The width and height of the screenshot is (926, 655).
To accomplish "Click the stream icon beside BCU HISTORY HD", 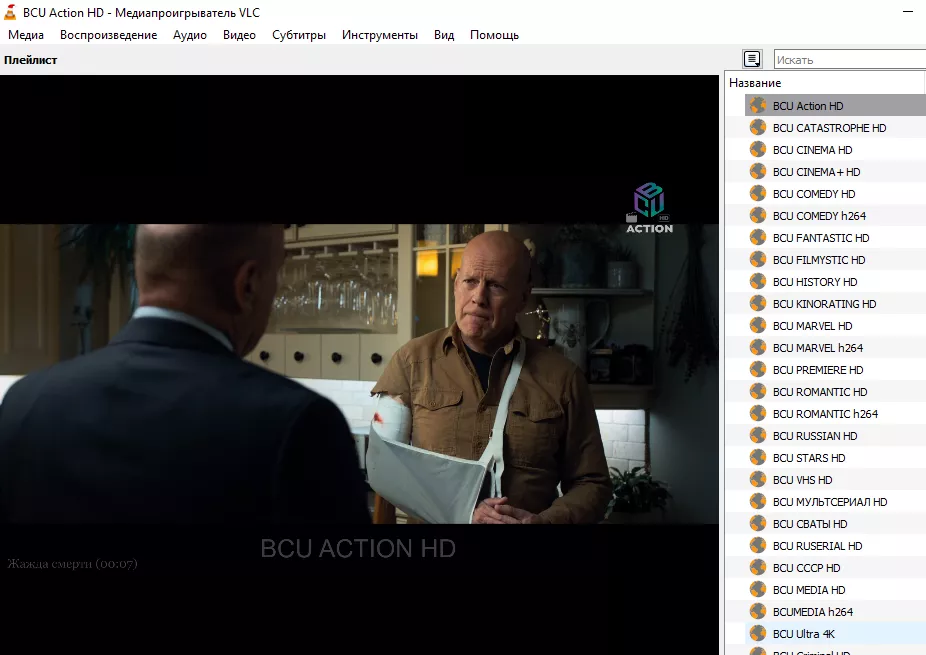I will click(758, 282).
